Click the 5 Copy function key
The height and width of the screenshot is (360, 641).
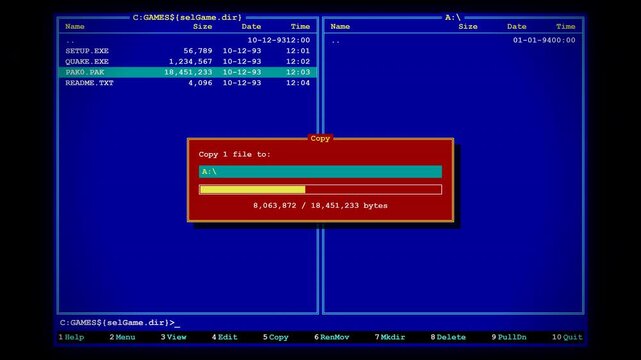(276, 337)
